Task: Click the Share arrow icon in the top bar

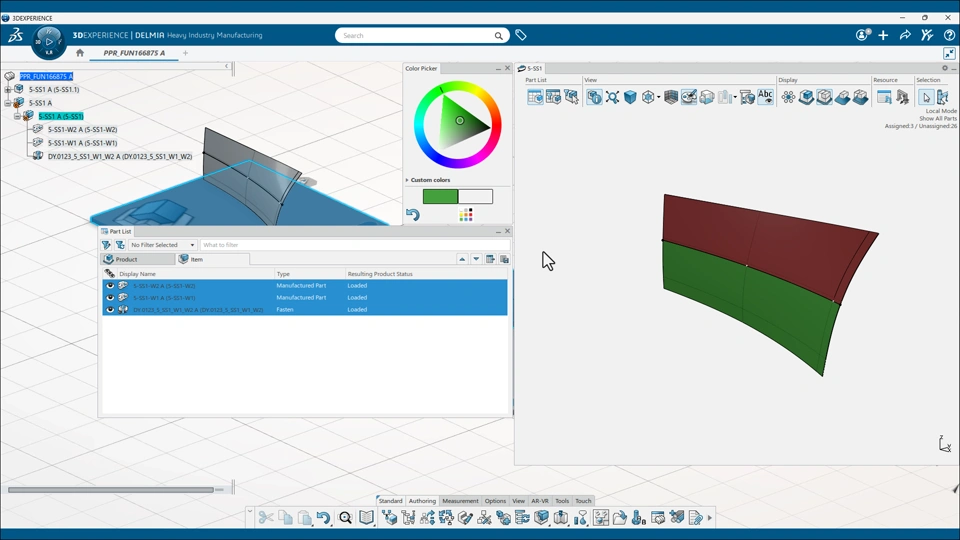Action: pos(905,36)
